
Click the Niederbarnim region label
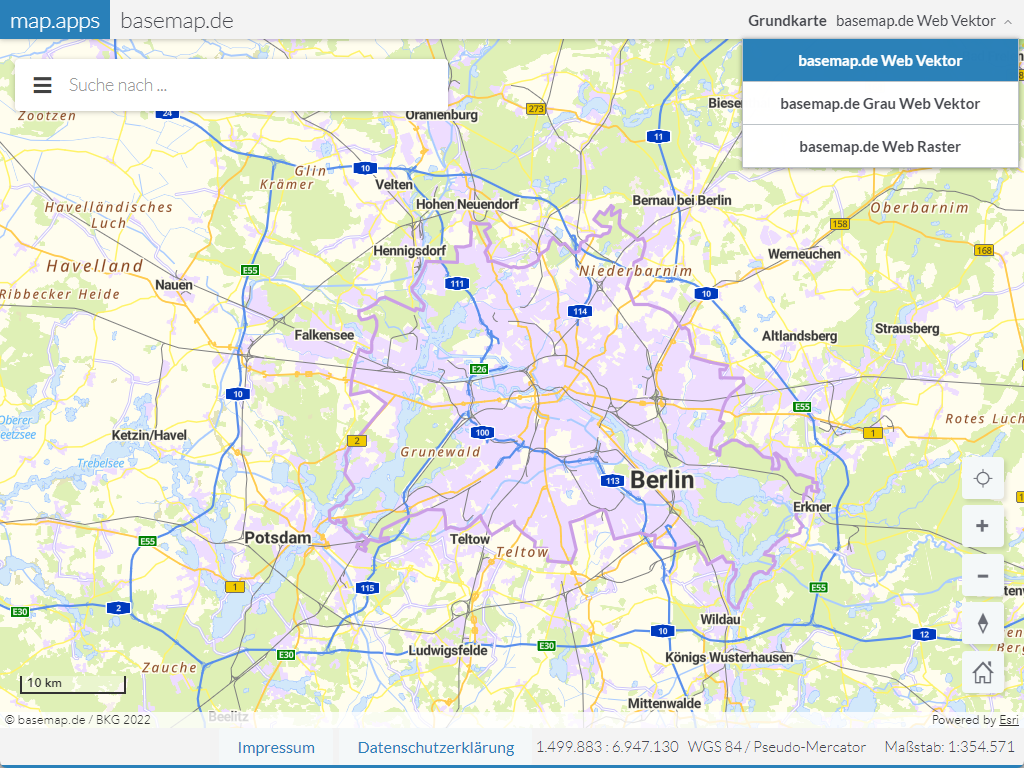(x=635, y=270)
